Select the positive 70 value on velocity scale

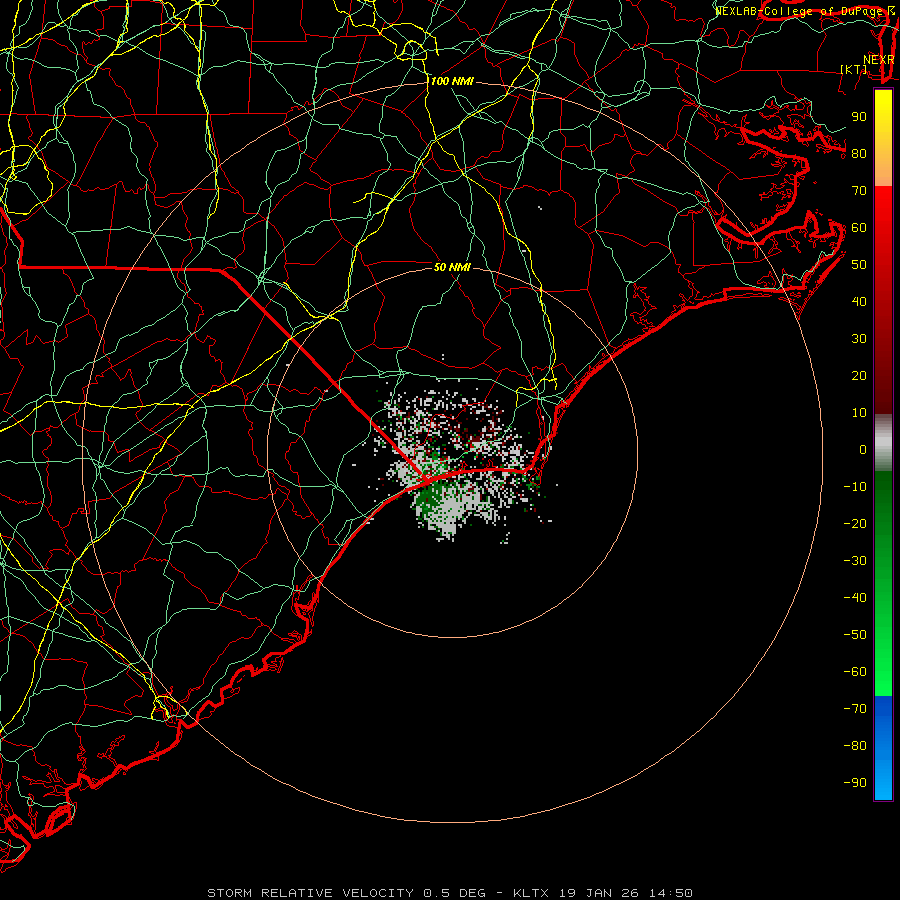(859, 191)
